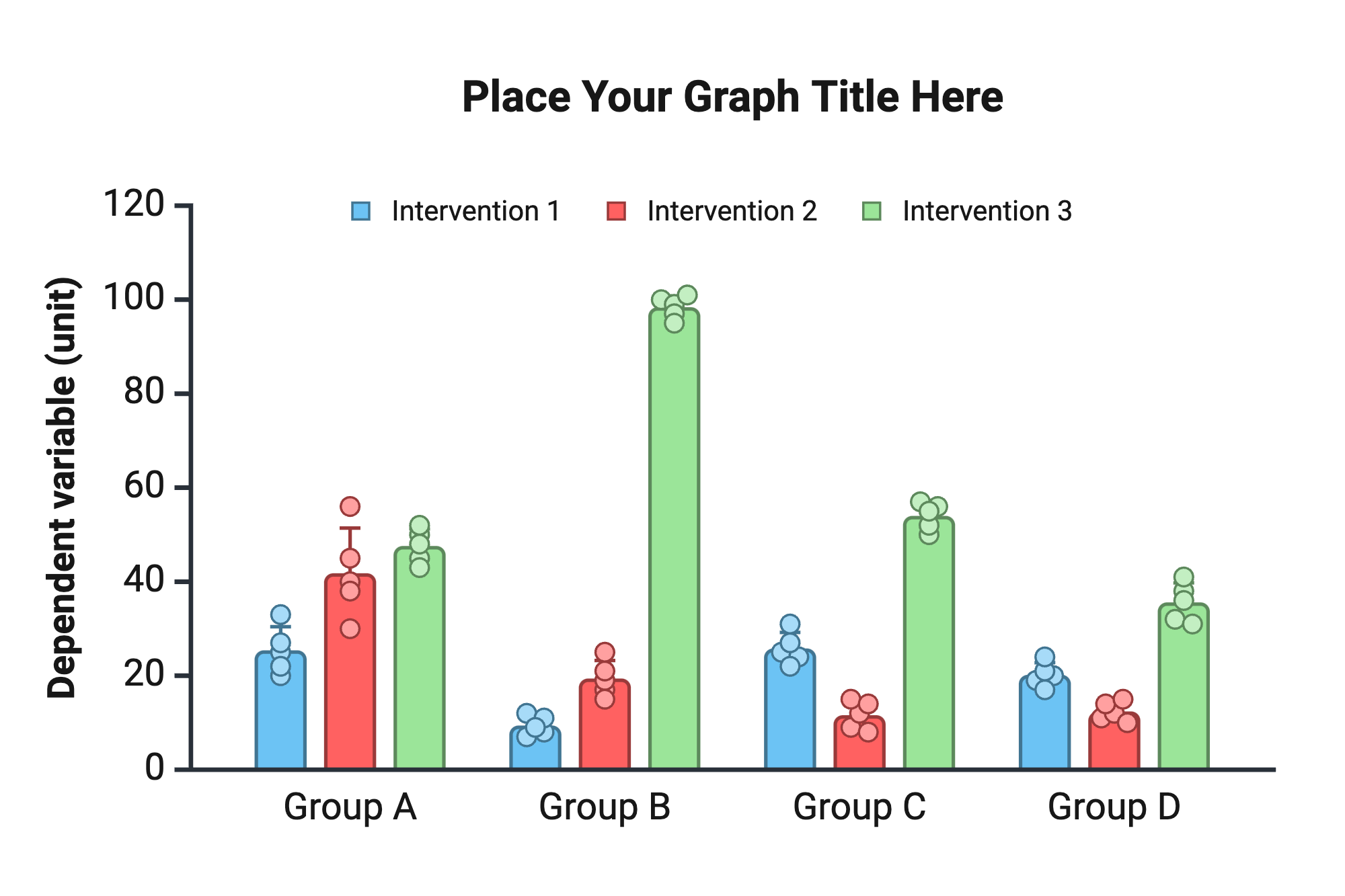
Task: Click the 'Dependent variable (unit)' axis title
Action: [x=63, y=487]
